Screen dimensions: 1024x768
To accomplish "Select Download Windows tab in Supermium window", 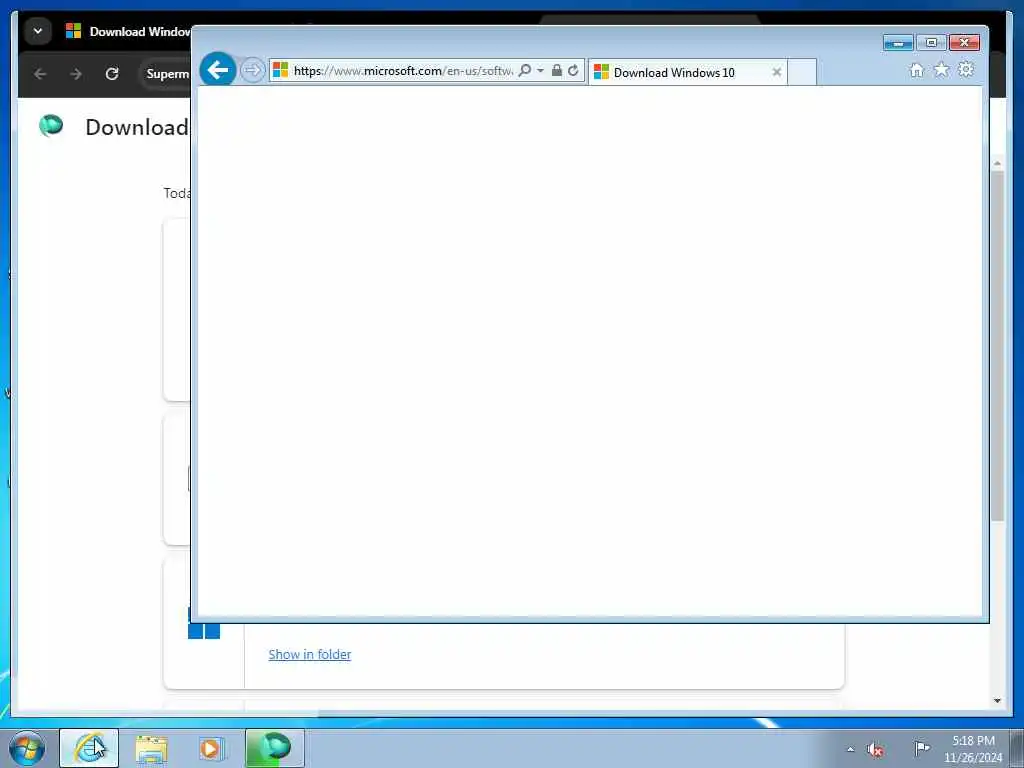I will (x=128, y=31).
